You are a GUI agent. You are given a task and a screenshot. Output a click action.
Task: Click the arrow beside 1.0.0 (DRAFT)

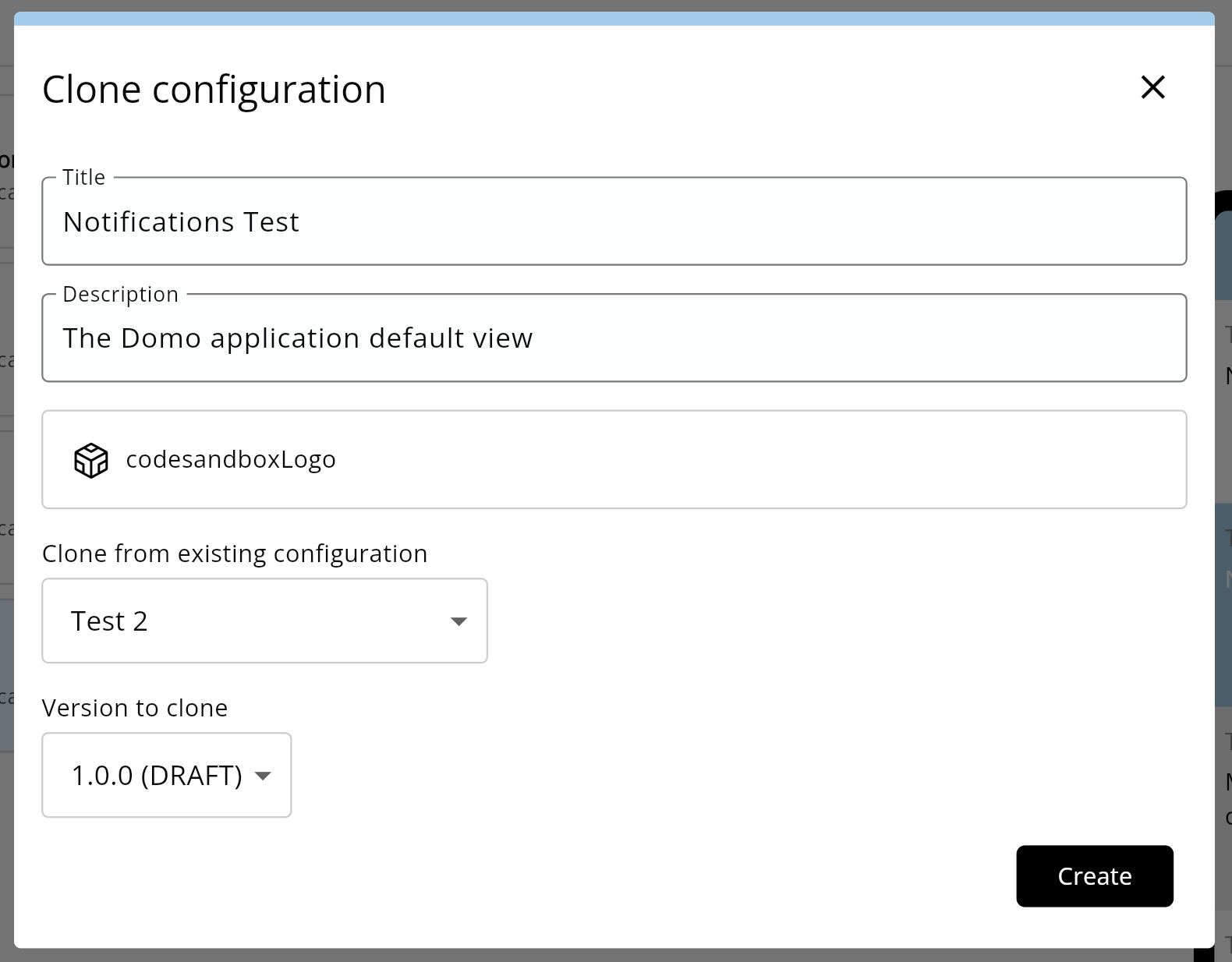263,776
